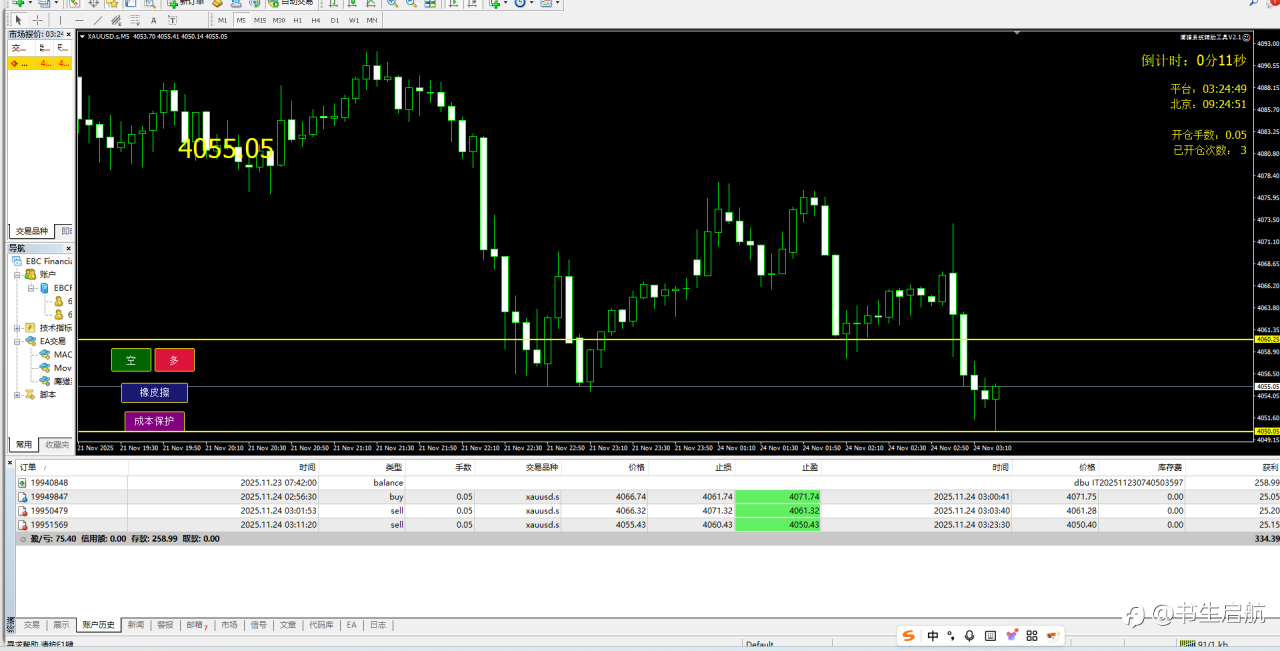Image resolution: width=1280 pixels, height=651 pixels.
Task: Open the 交易品种 tab in market watch
Action: pos(31,231)
